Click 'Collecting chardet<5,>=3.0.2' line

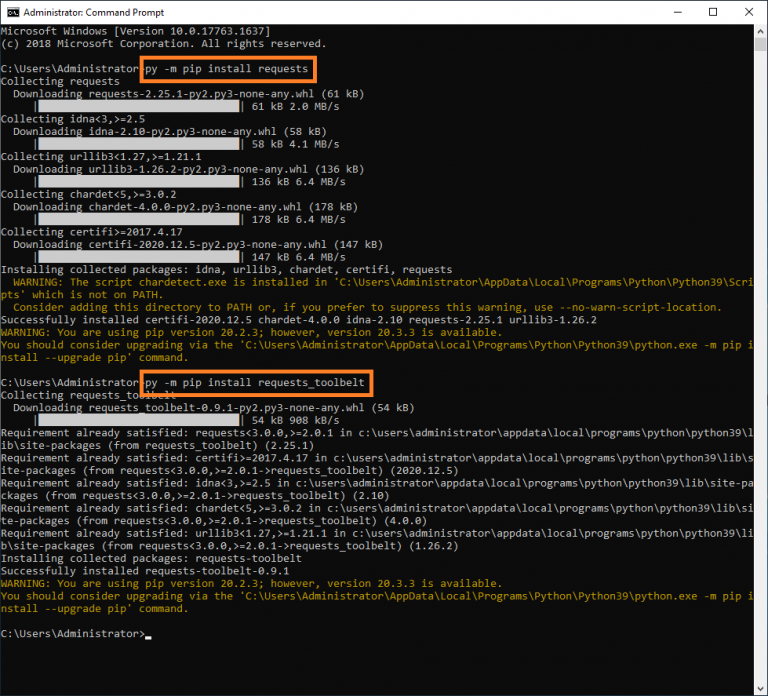[x=89, y=194]
